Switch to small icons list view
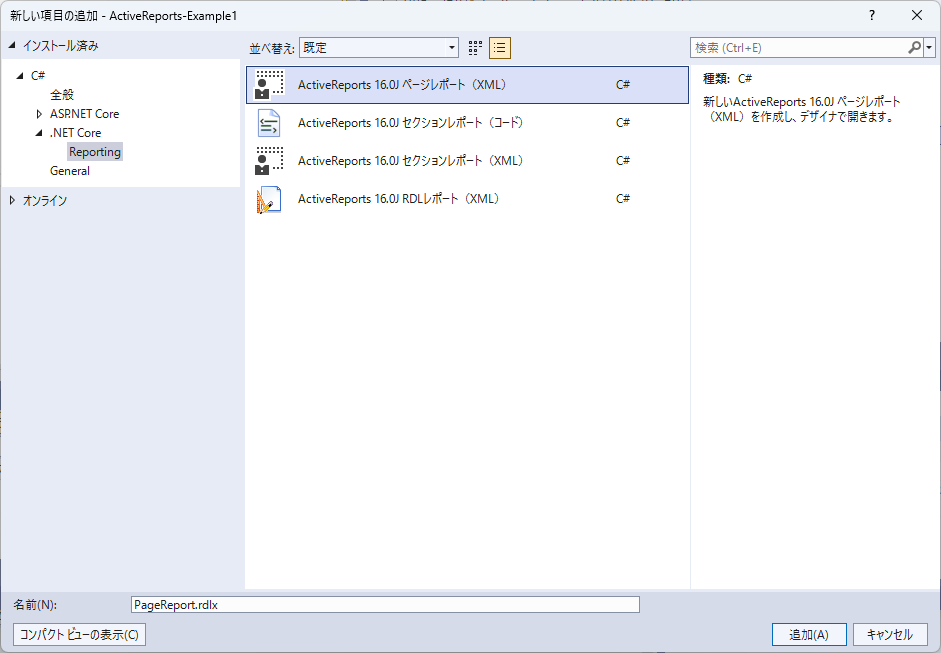 tap(500, 48)
